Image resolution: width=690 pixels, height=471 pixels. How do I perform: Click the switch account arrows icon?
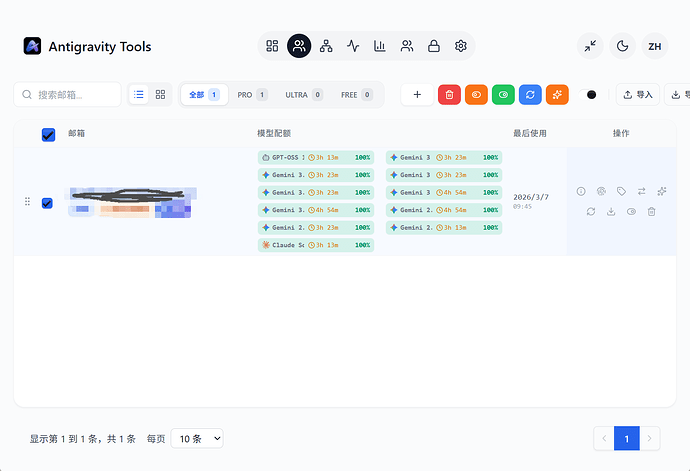tap(642, 191)
